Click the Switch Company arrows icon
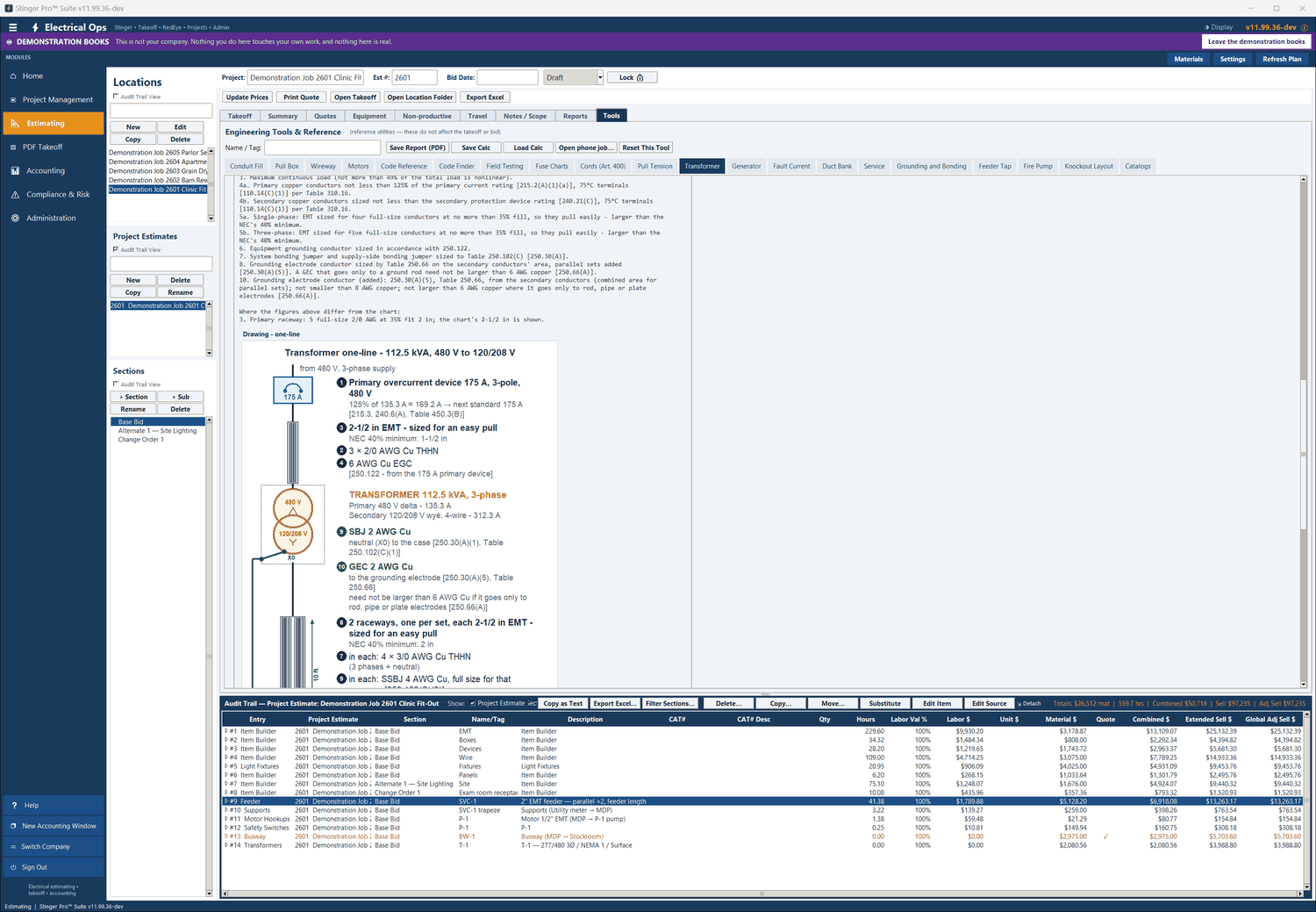The width and height of the screenshot is (1316, 912). 13,847
